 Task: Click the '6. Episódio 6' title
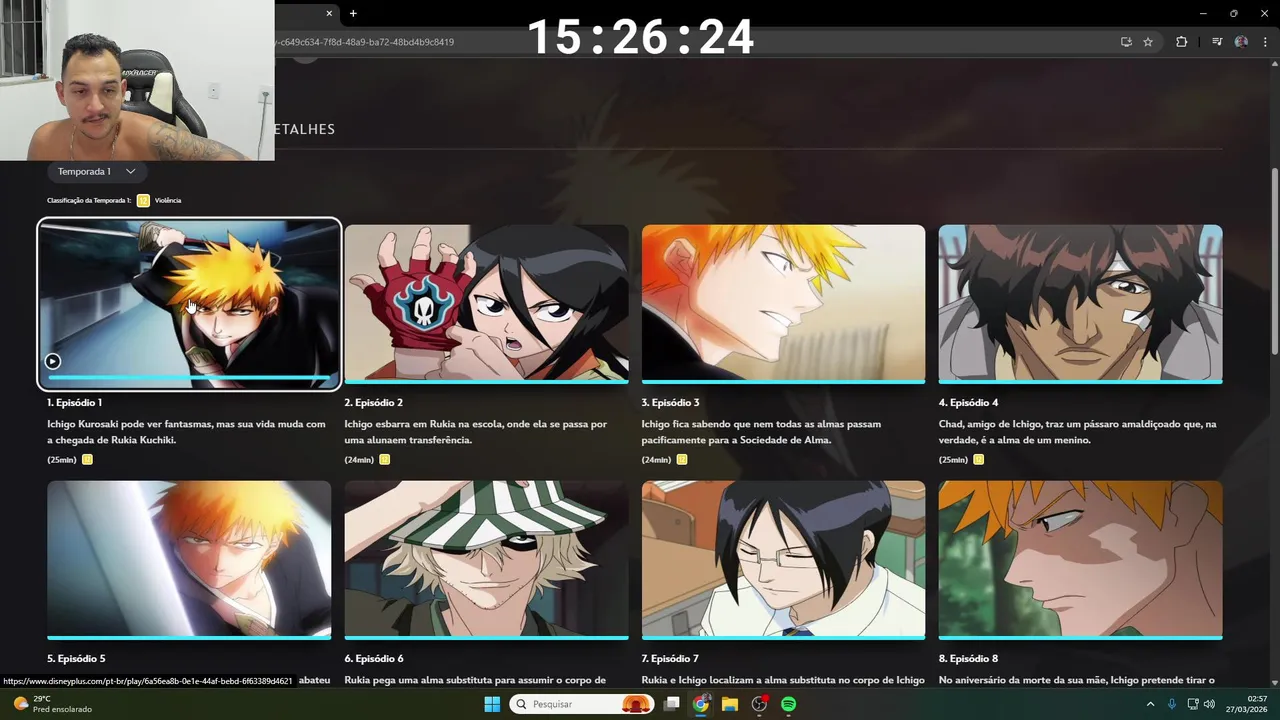pyautogui.click(x=374, y=659)
